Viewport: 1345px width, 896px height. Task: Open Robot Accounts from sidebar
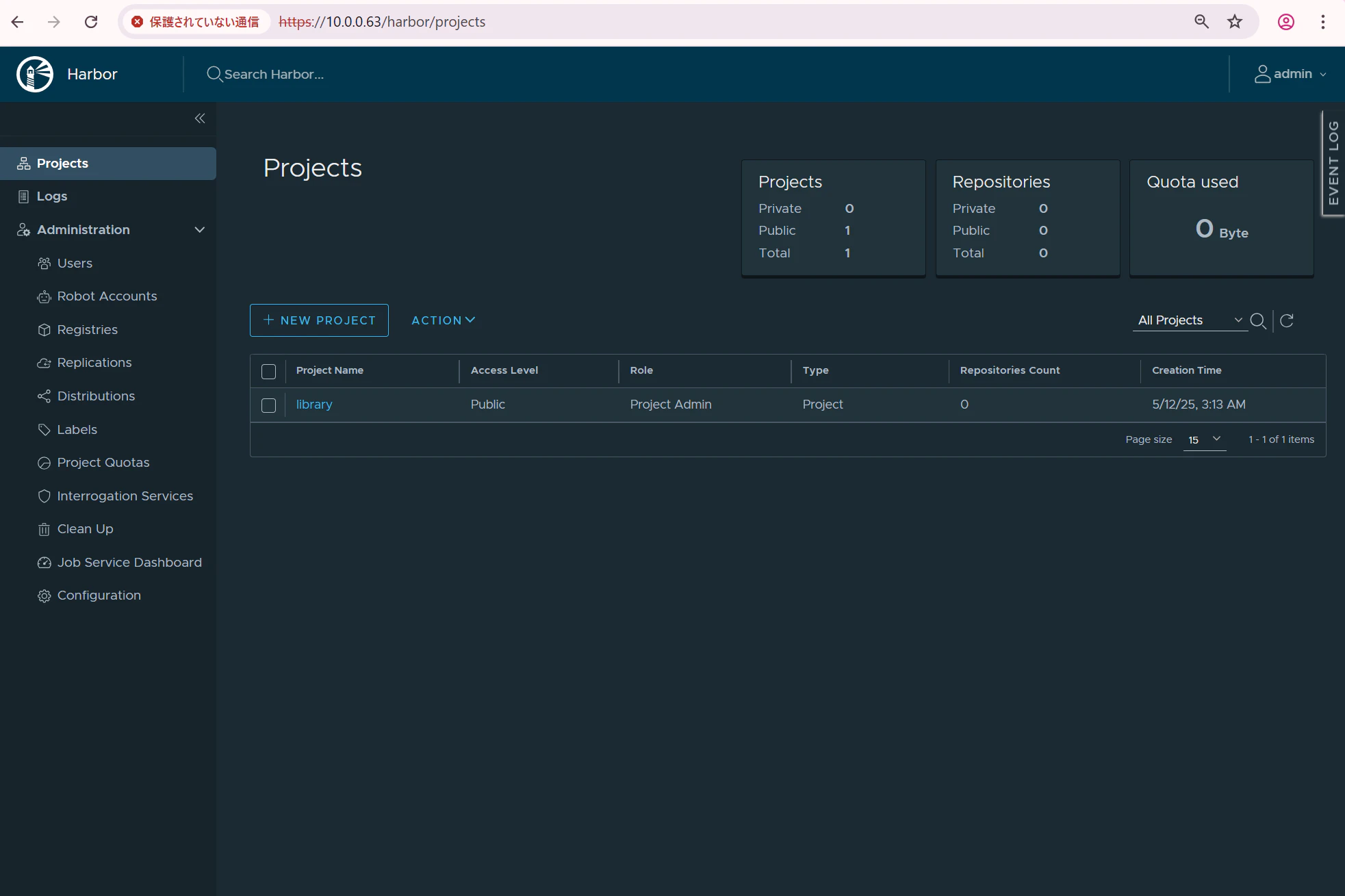107,296
